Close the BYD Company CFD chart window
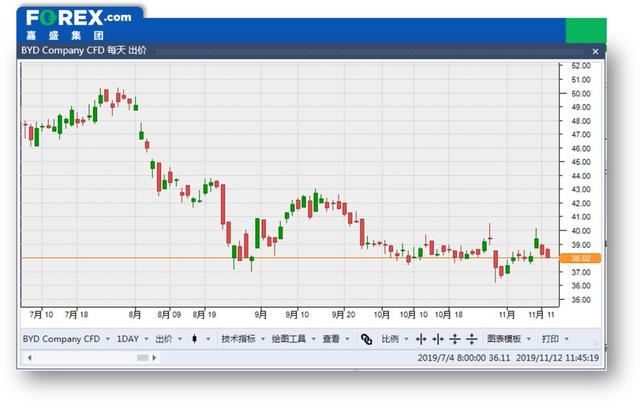 (595, 51)
